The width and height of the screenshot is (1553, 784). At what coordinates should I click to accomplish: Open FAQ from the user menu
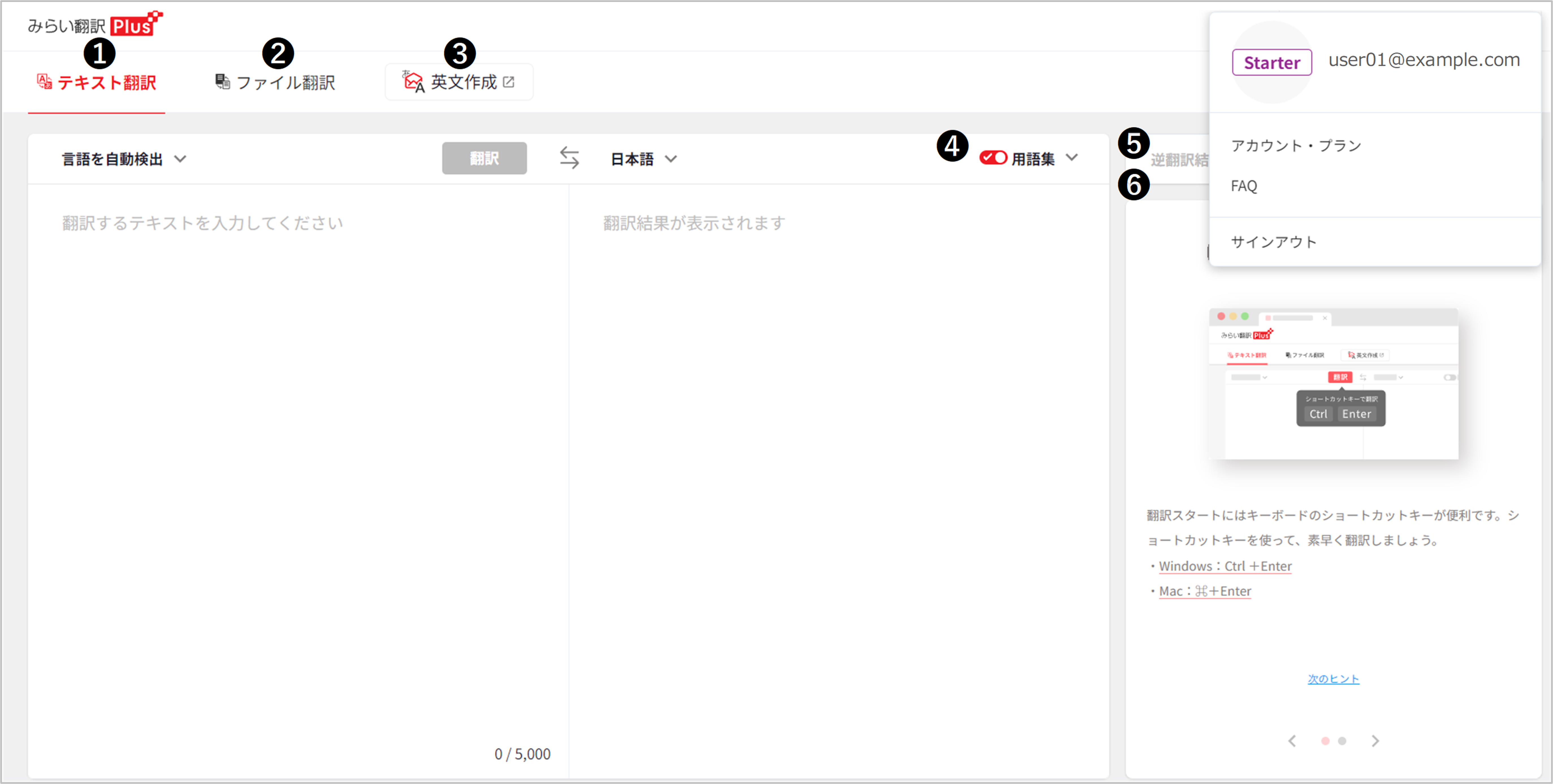[x=1244, y=186]
